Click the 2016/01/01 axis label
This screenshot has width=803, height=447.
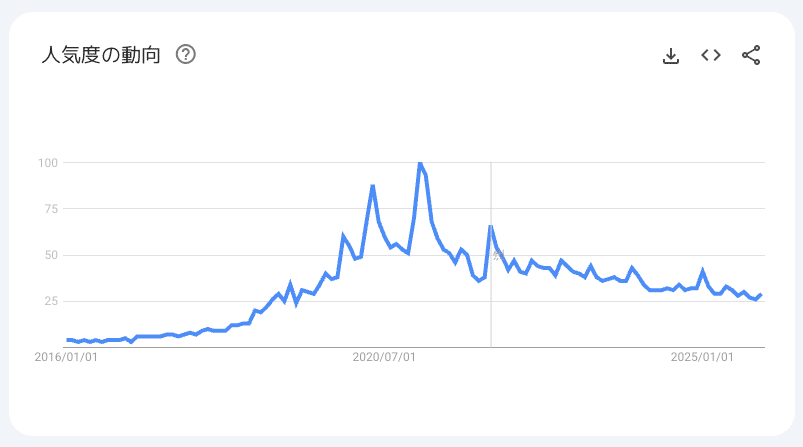tap(66, 357)
